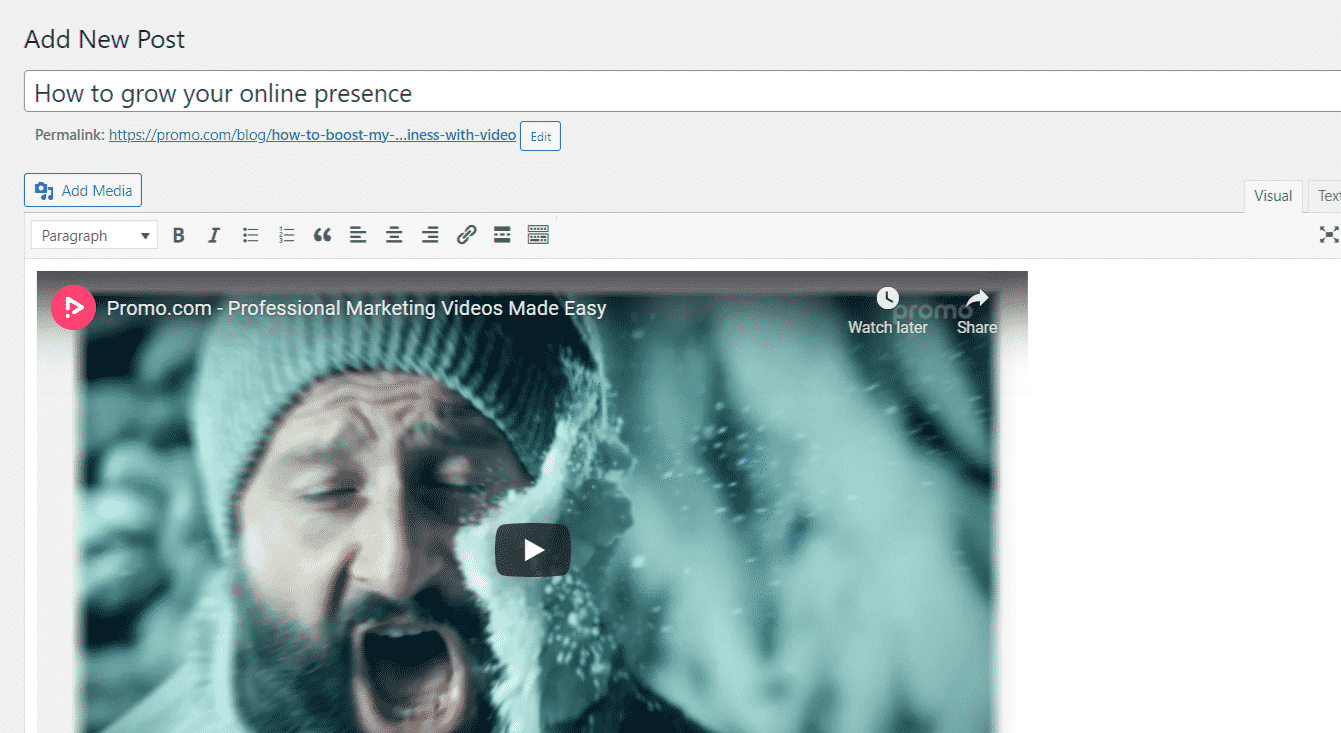Insert the Read More tag
The width and height of the screenshot is (1341, 733).
502,234
